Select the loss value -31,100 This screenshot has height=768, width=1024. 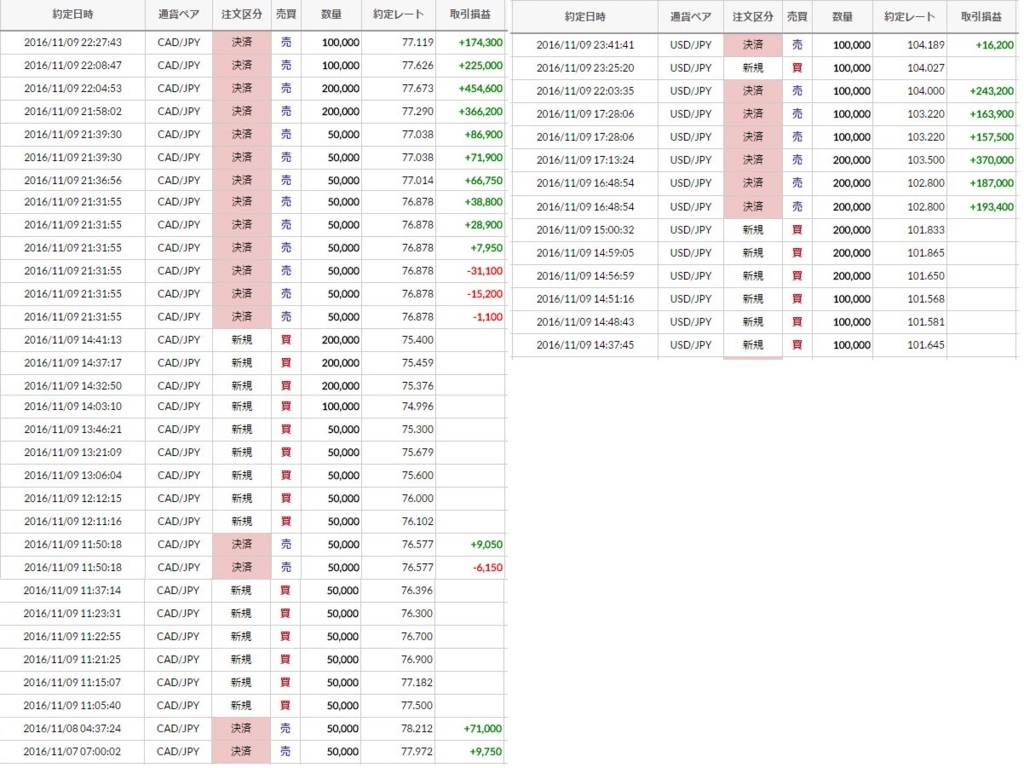pos(485,271)
